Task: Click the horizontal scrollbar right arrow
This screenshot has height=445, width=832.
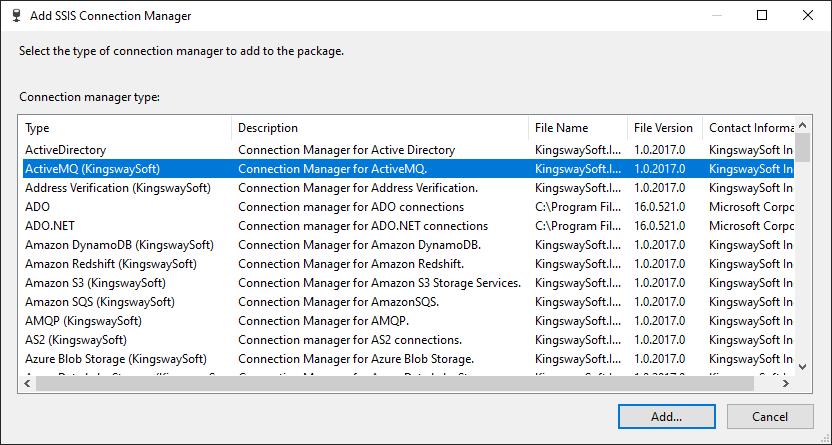Action: [x=786, y=383]
